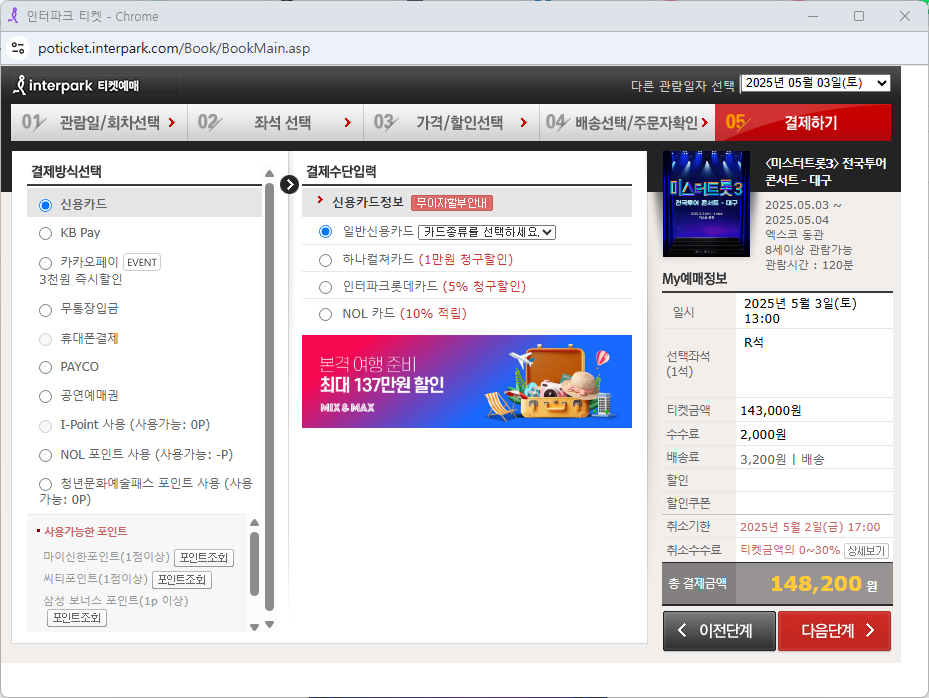Click 포인트조회 under 삼성 보너스 포인트

(77, 618)
